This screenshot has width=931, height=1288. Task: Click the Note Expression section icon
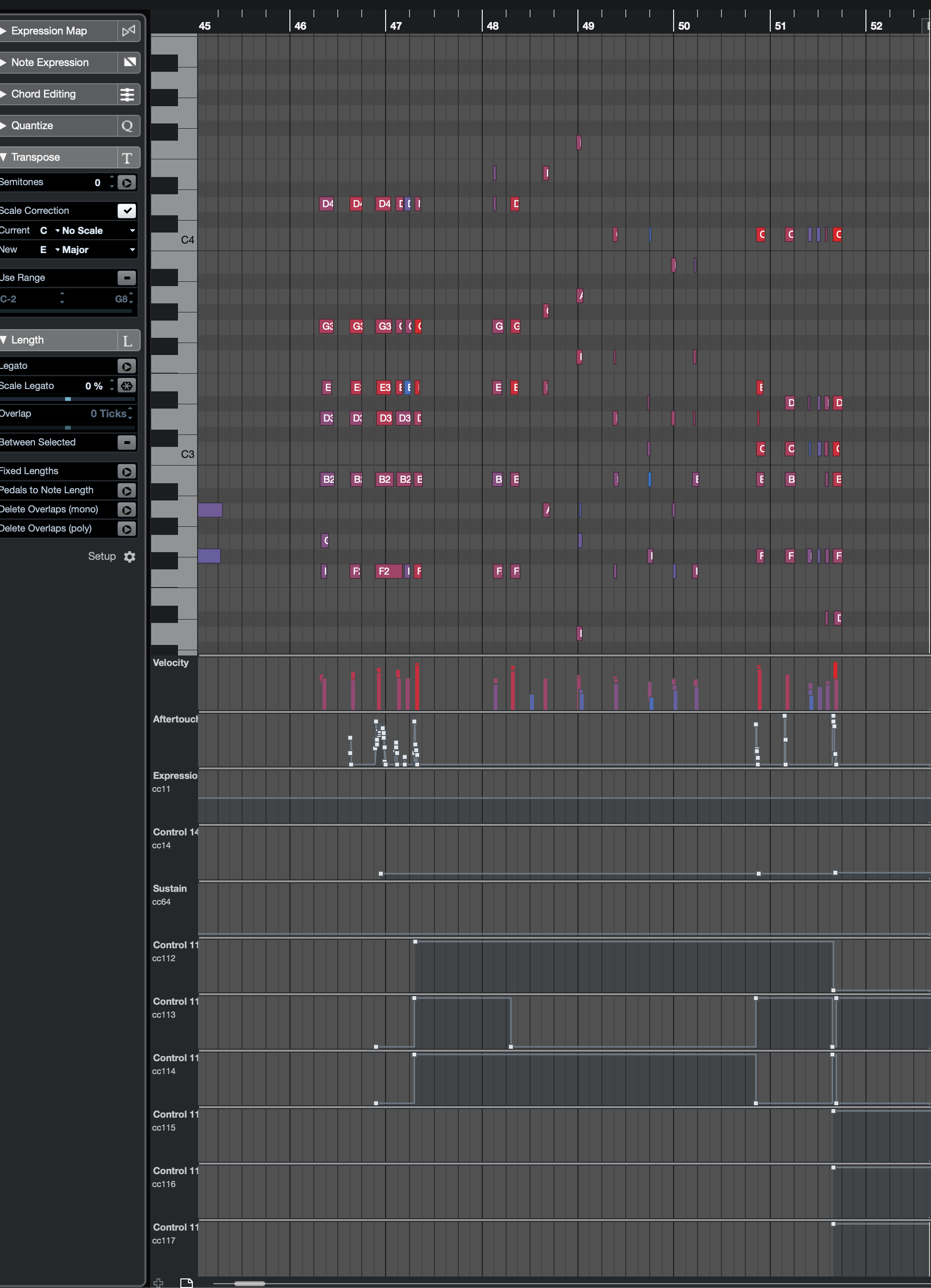[x=129, y=63]
